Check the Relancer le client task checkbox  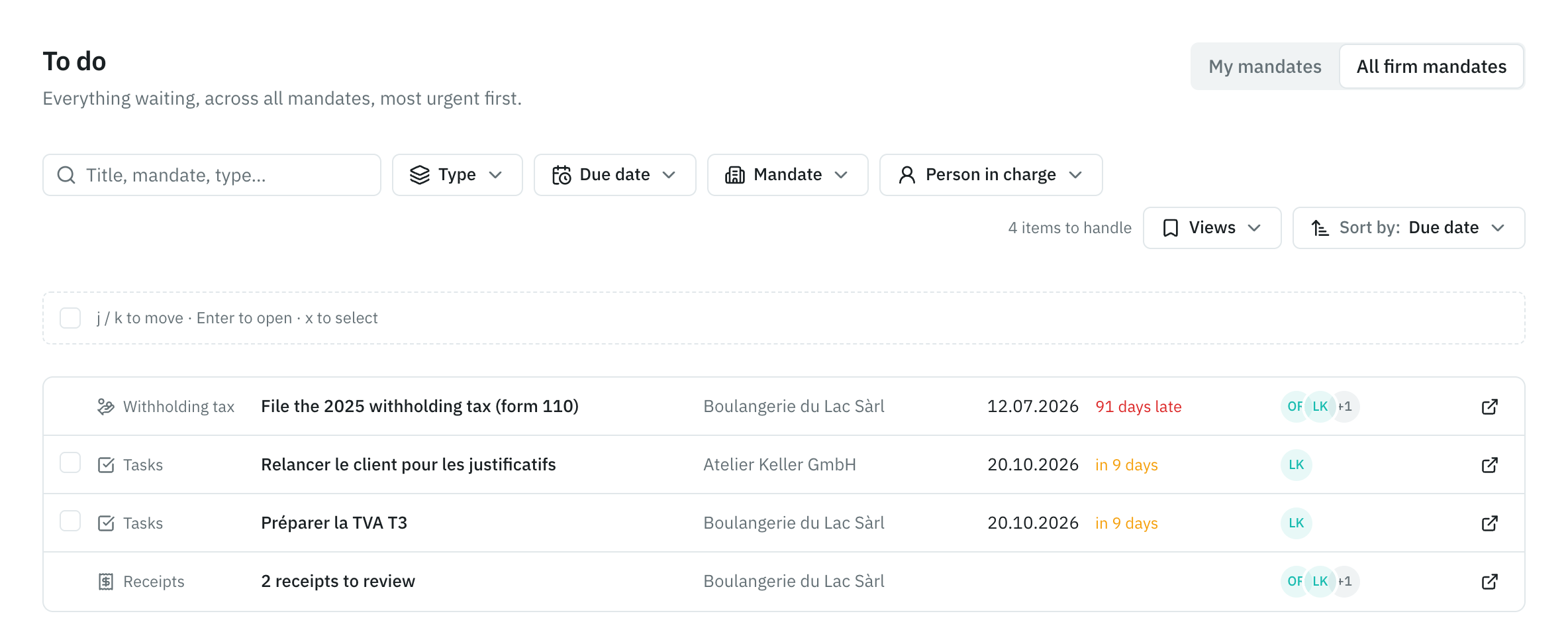70,462
